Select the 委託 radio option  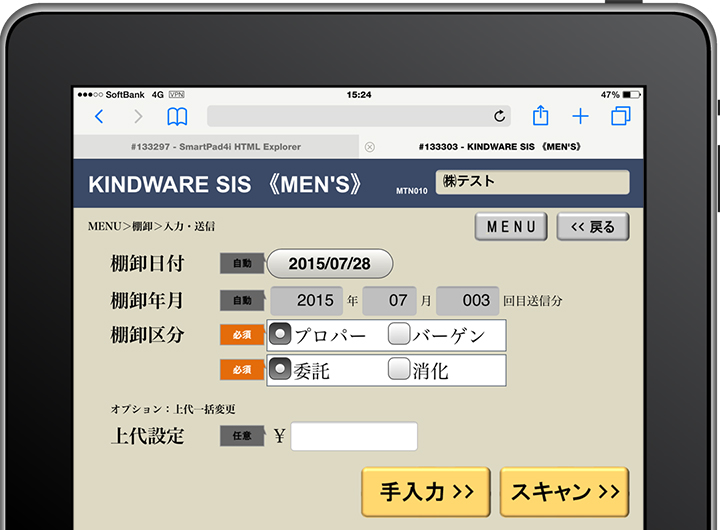[x=280, y=369]
